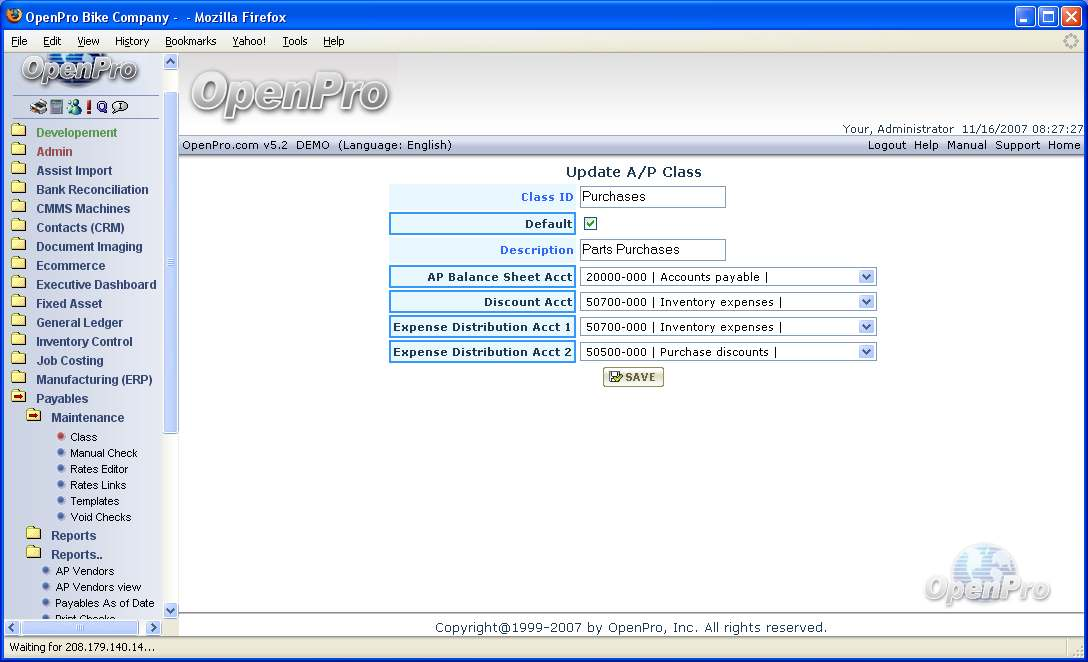Click the printer icon in sidebar toolbar

[x=39, y=107]
